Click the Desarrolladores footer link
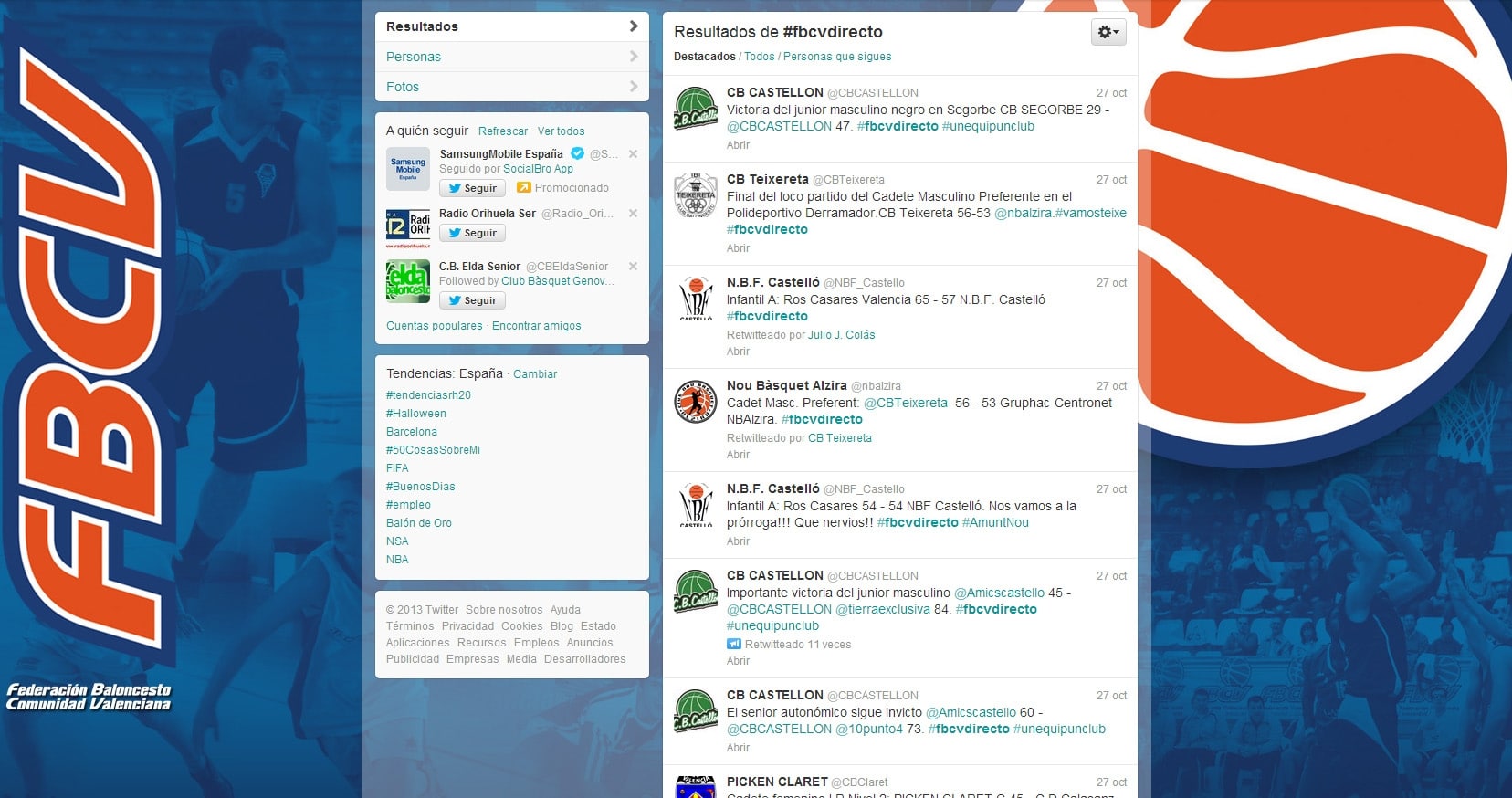The width and height of the screenshot is (1512, 798). tap(585, 659)
